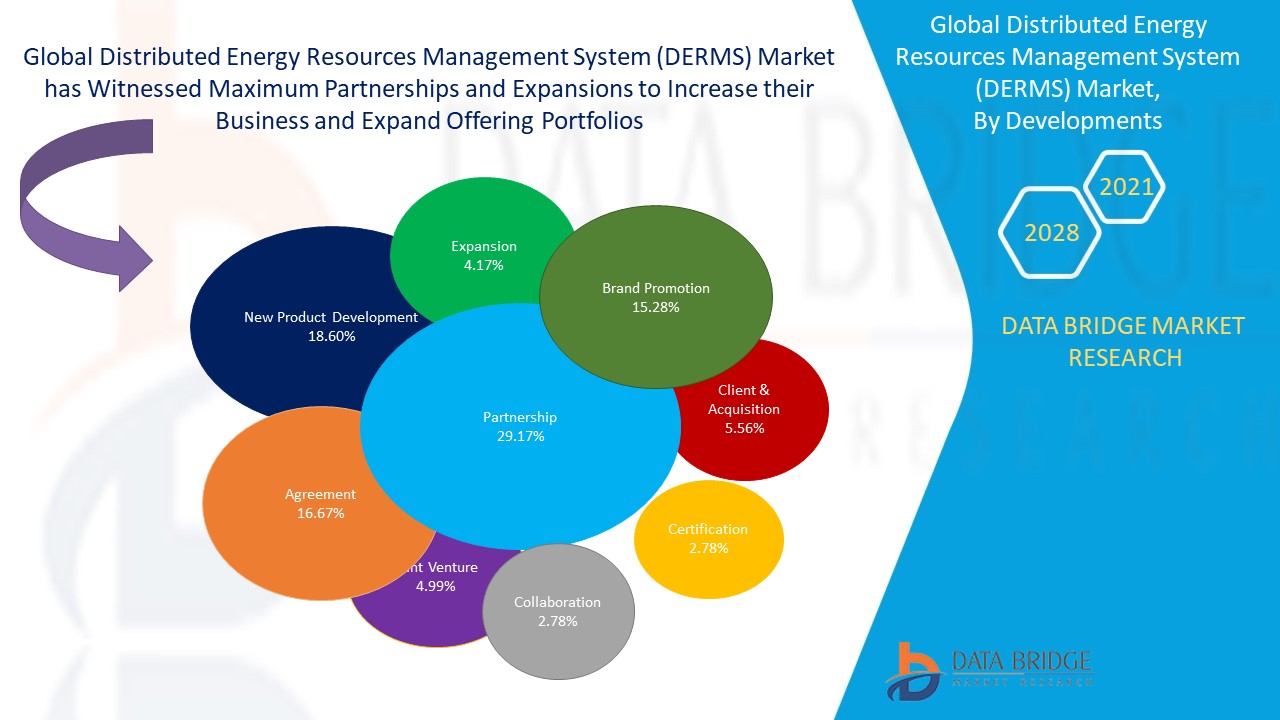
Task: Click the headline about Maximum Partnerships and Expansions
Action: [x=429, y=89]
